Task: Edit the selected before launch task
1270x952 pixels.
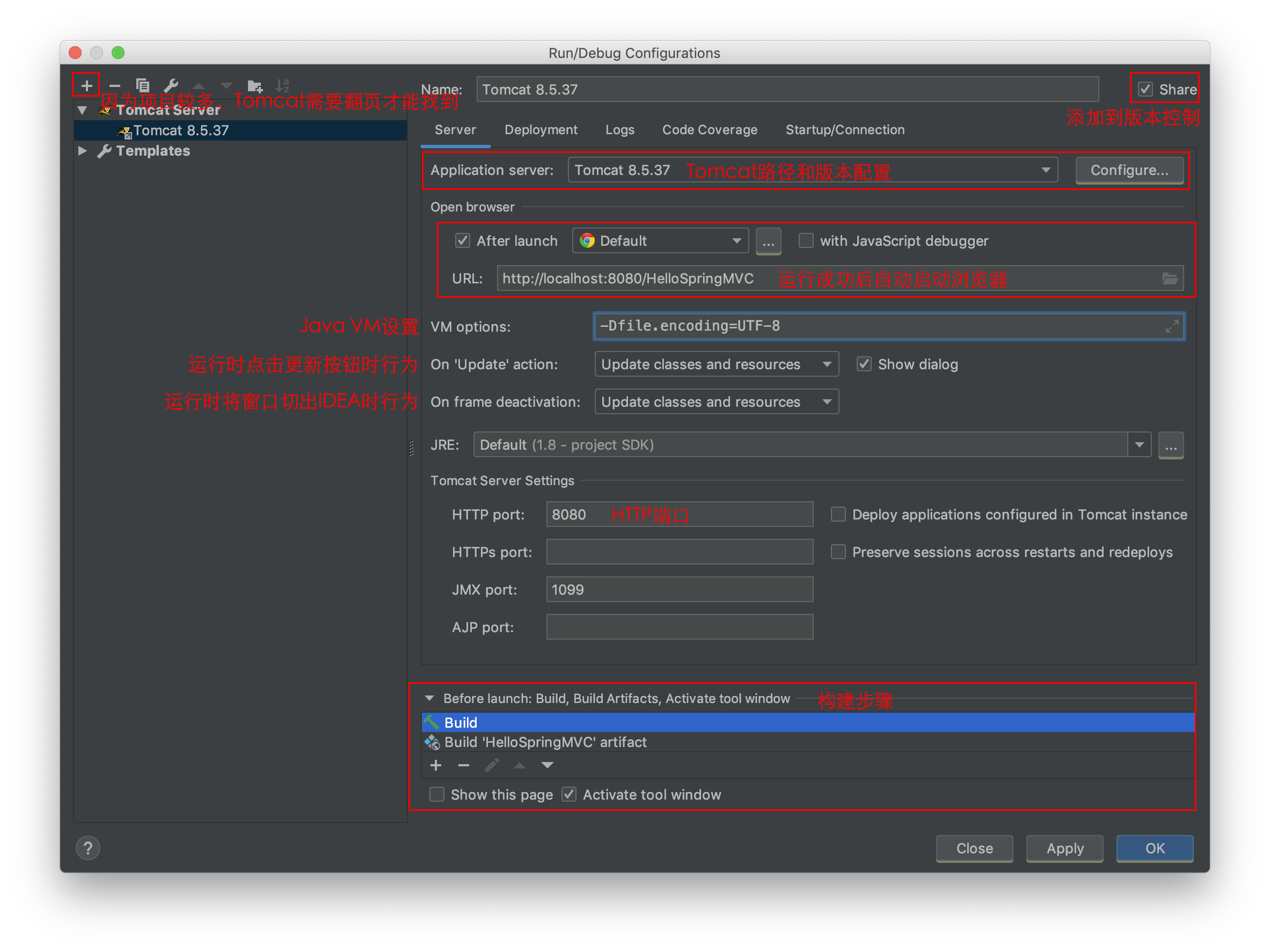Action: point(492,765)
